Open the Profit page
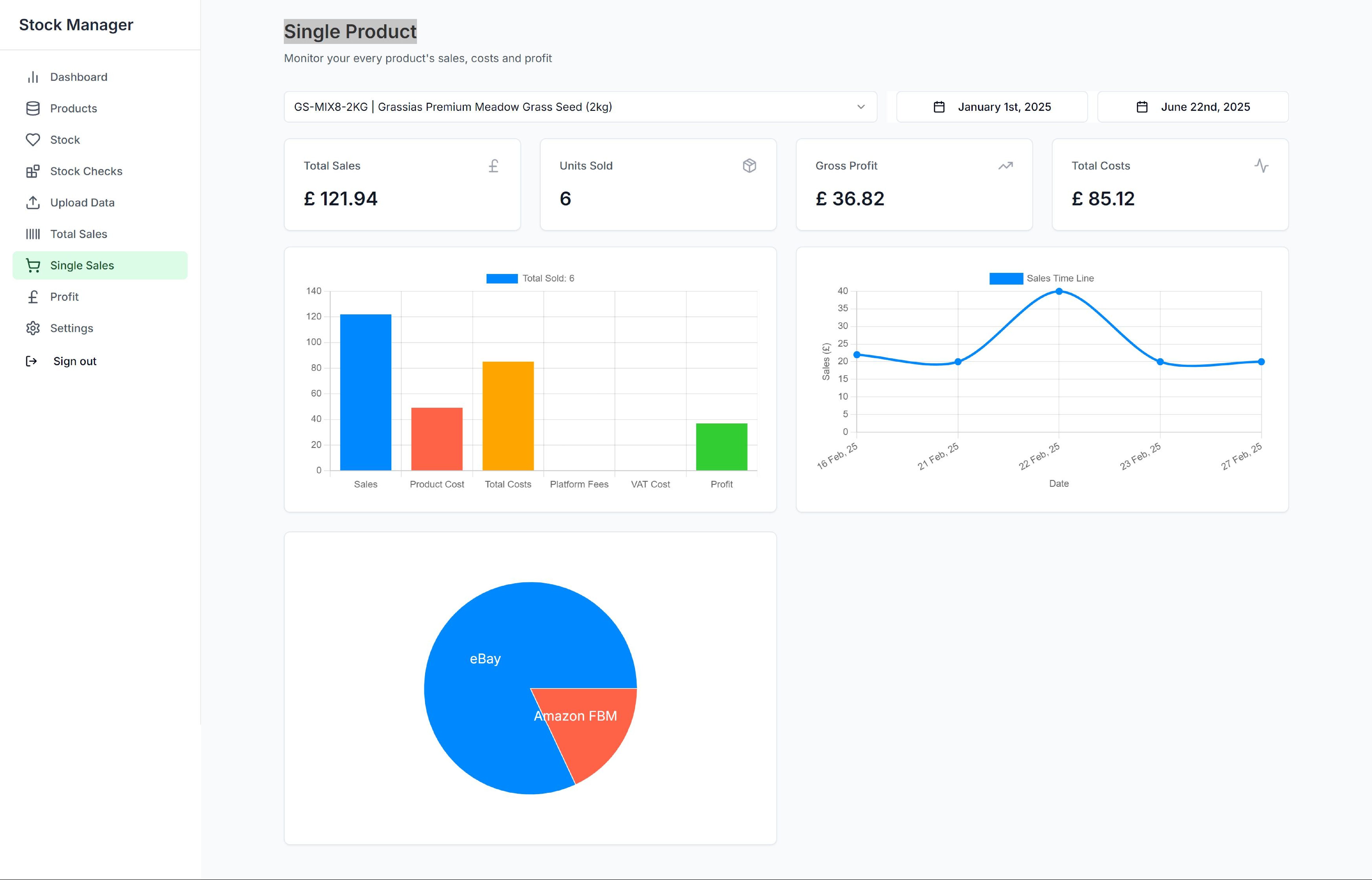 (100, 297)
